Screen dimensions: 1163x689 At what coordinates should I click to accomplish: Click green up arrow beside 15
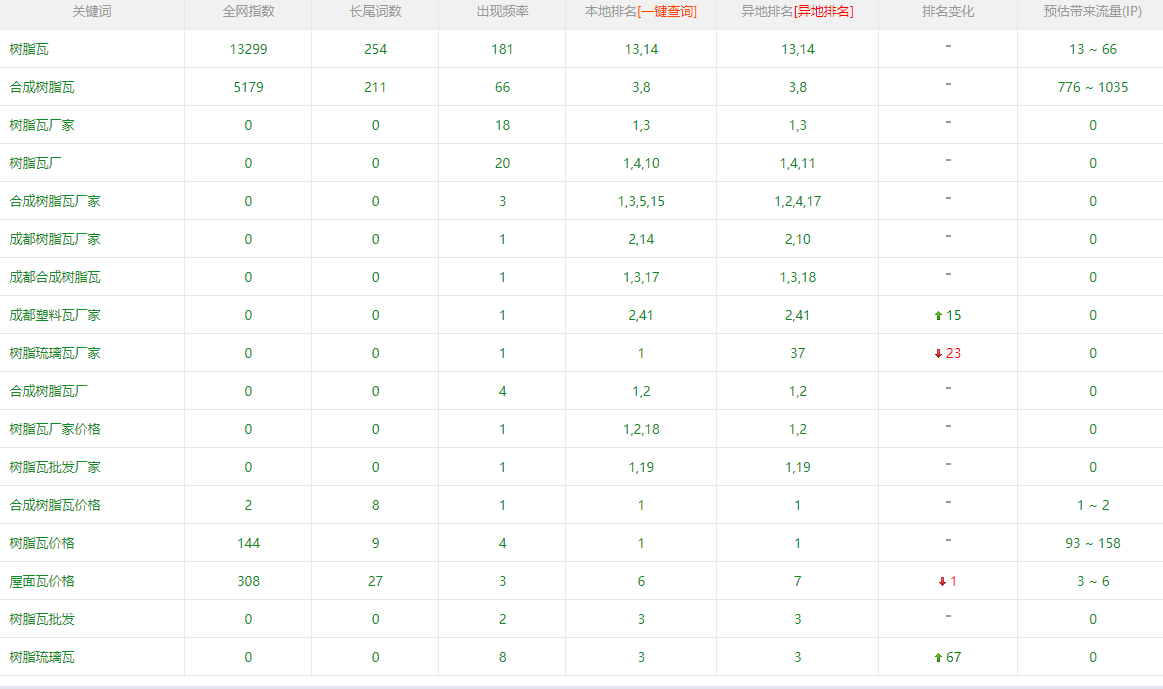937,316
